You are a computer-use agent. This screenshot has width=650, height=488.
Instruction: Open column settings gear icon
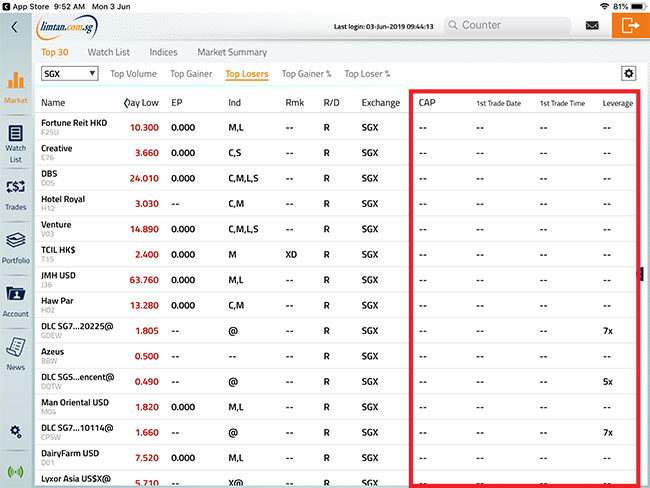pyautogui.click(x=628, y=74)
